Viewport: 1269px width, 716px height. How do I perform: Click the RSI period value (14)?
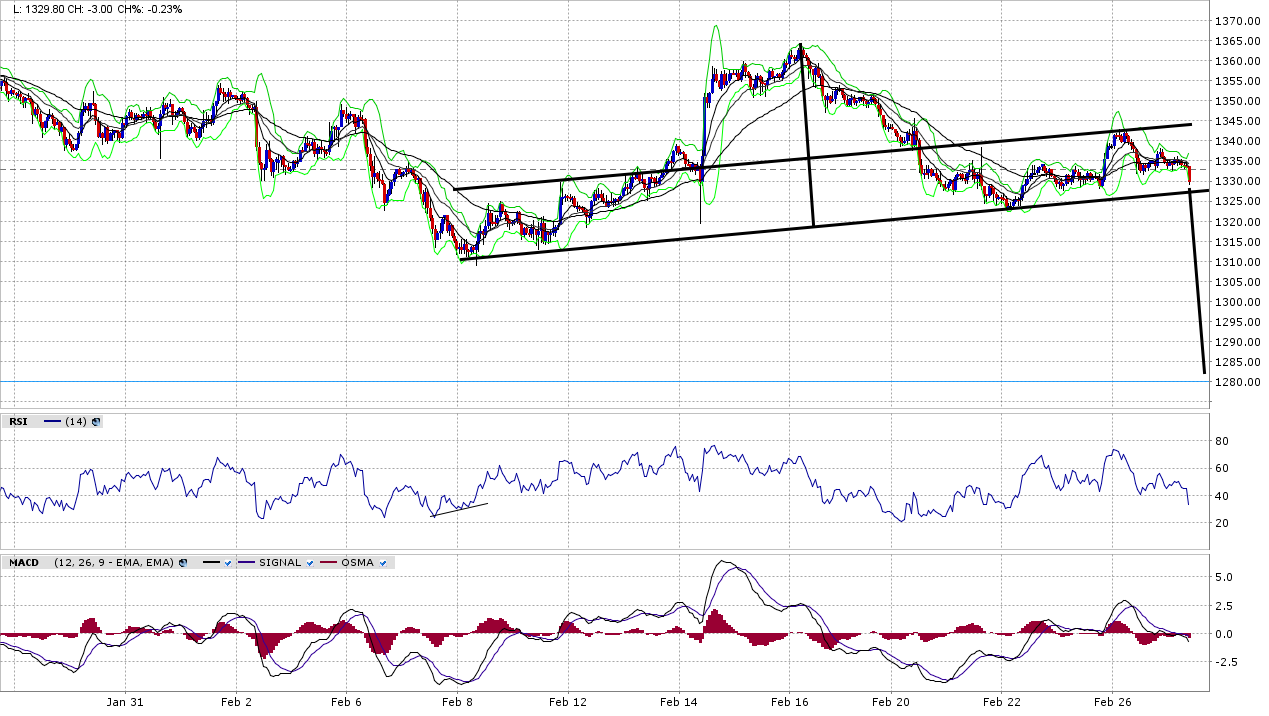[x=75, y=422]
